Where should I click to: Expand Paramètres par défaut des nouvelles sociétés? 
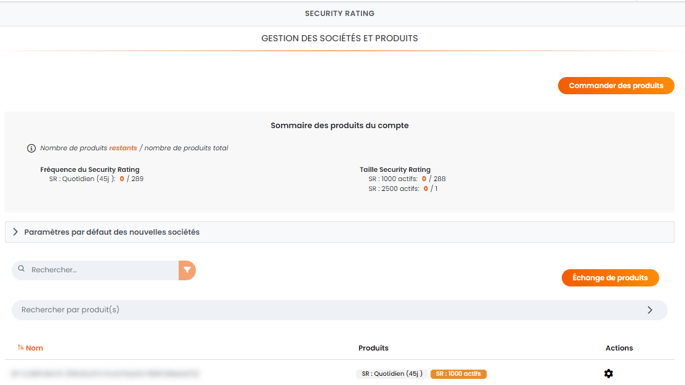tap(339, 232)
